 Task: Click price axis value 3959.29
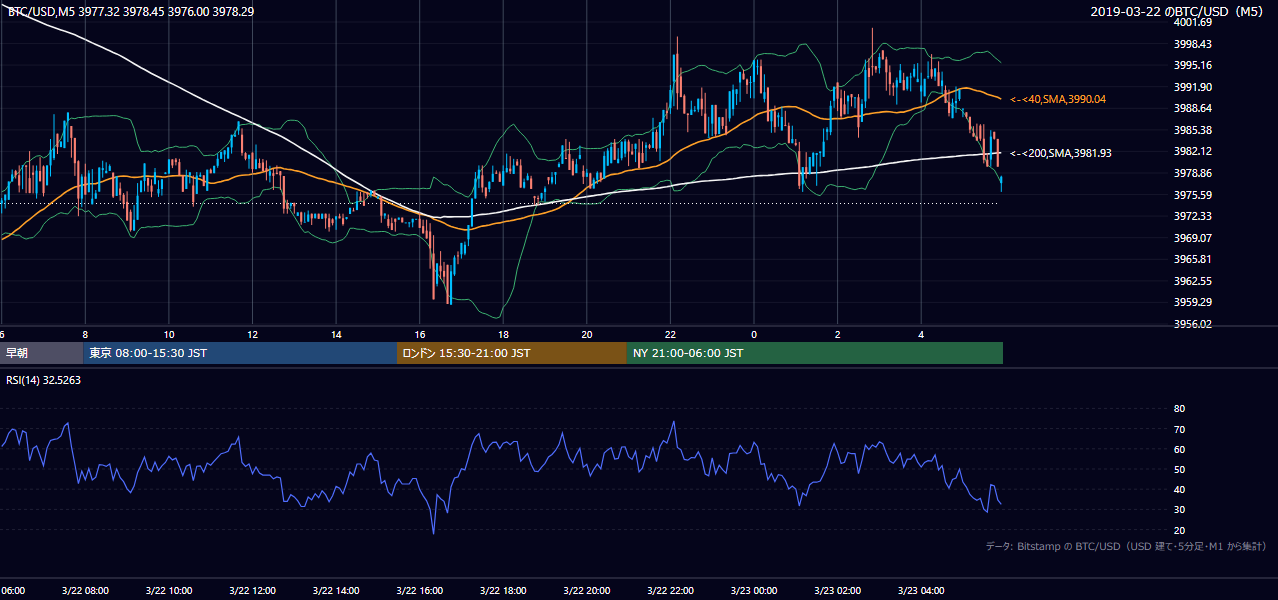(1192, 302)
